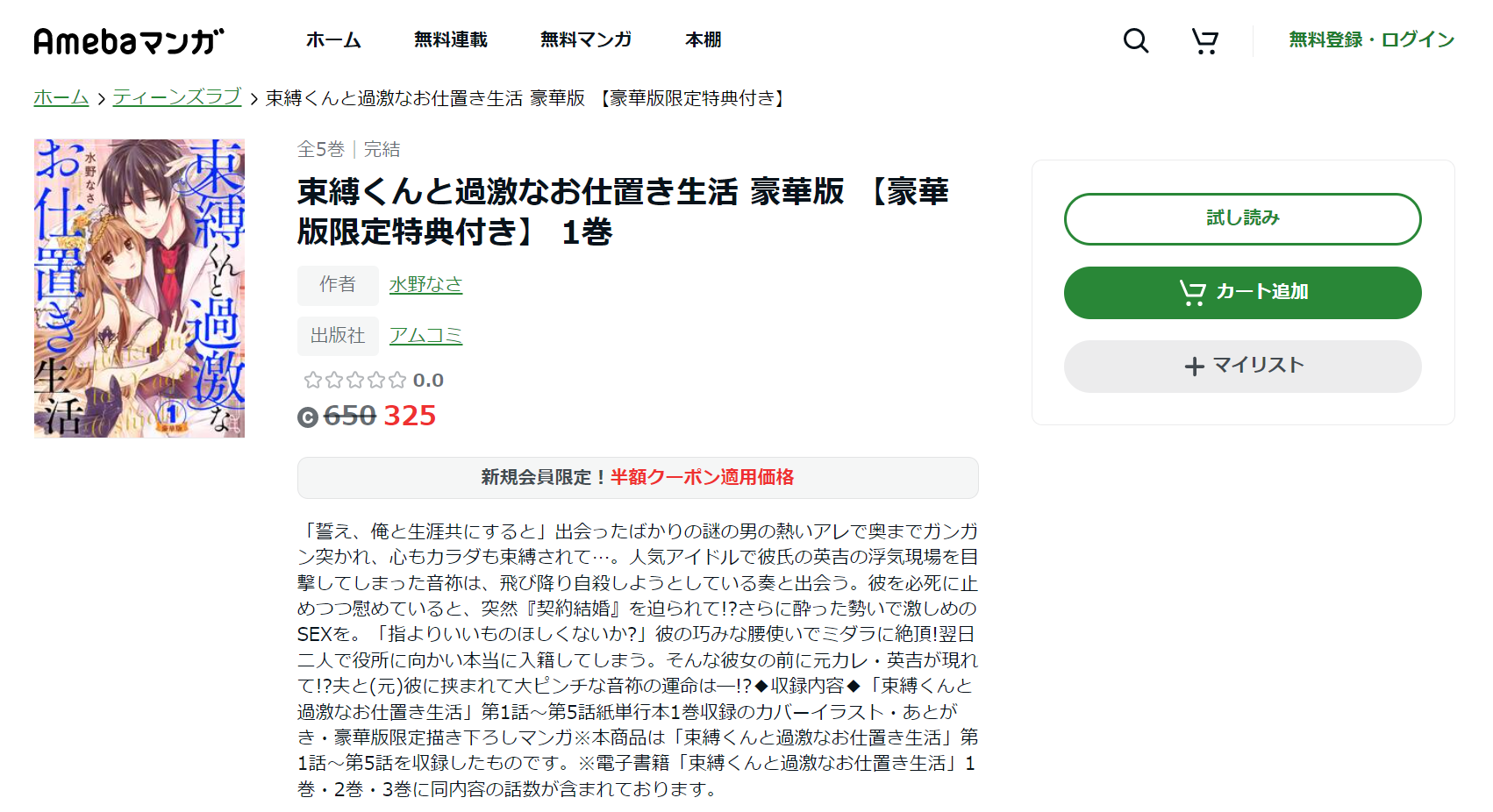
Task: Click the cart icon inside カート追加 button
Action: click(x=1194, y=293)
